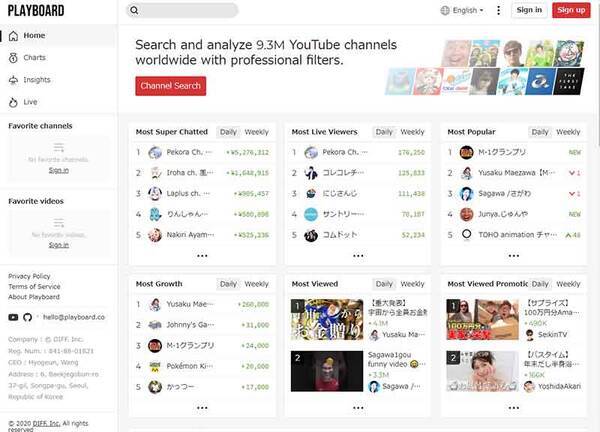Select Daily in Most Super Chatted
Viewport: 600px width, 432px height.
(x=228, y=132)
